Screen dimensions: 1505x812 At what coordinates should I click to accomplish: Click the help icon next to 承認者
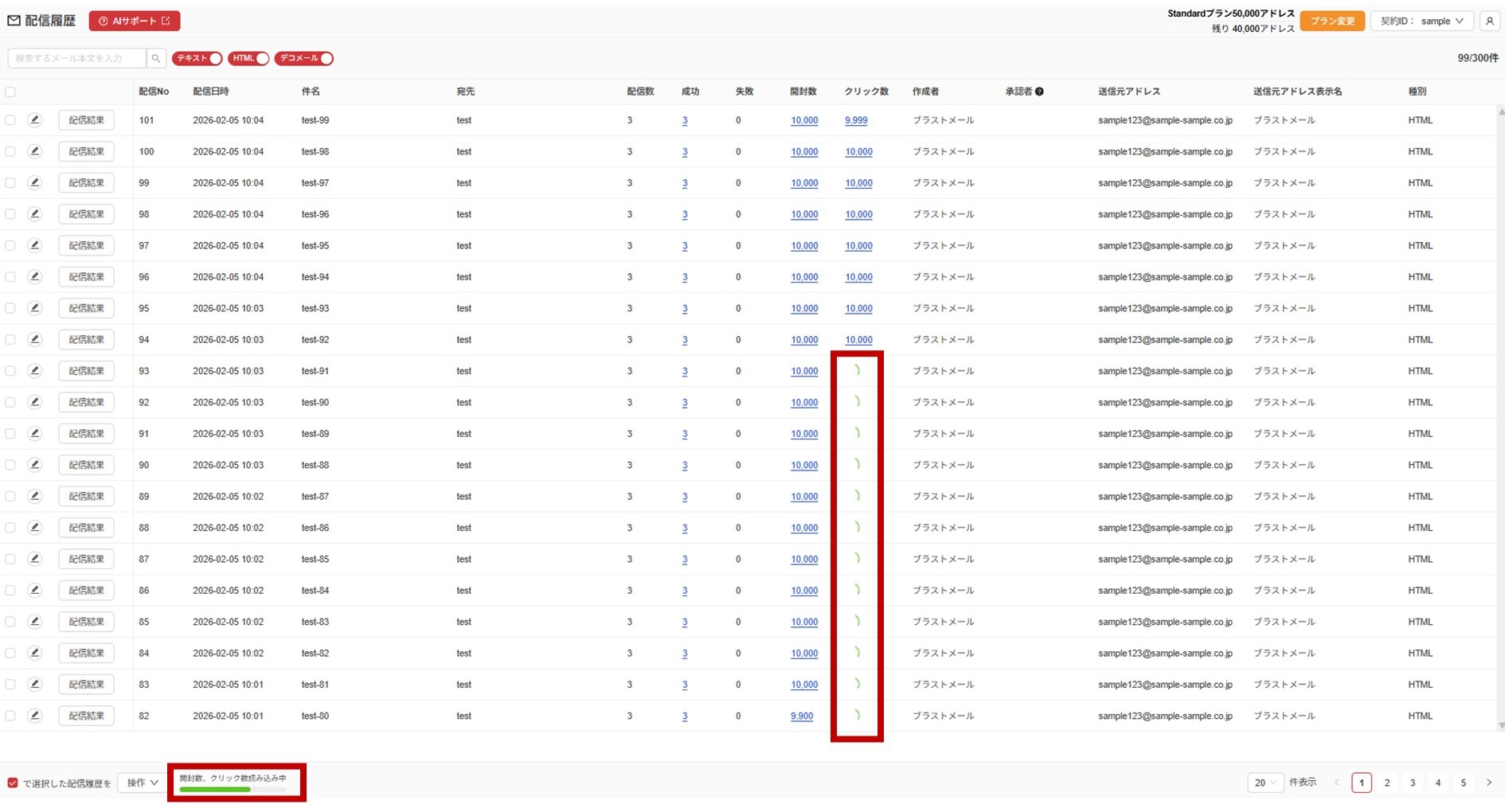[x=1039, y=92]
